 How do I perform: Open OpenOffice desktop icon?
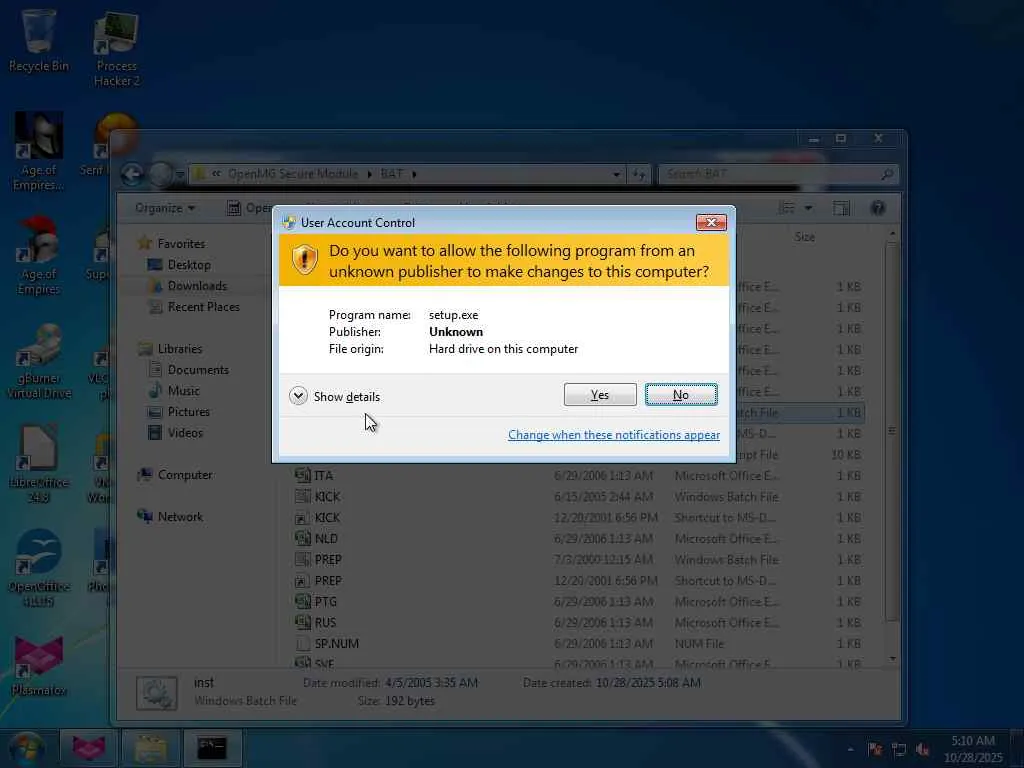[39, 568]
